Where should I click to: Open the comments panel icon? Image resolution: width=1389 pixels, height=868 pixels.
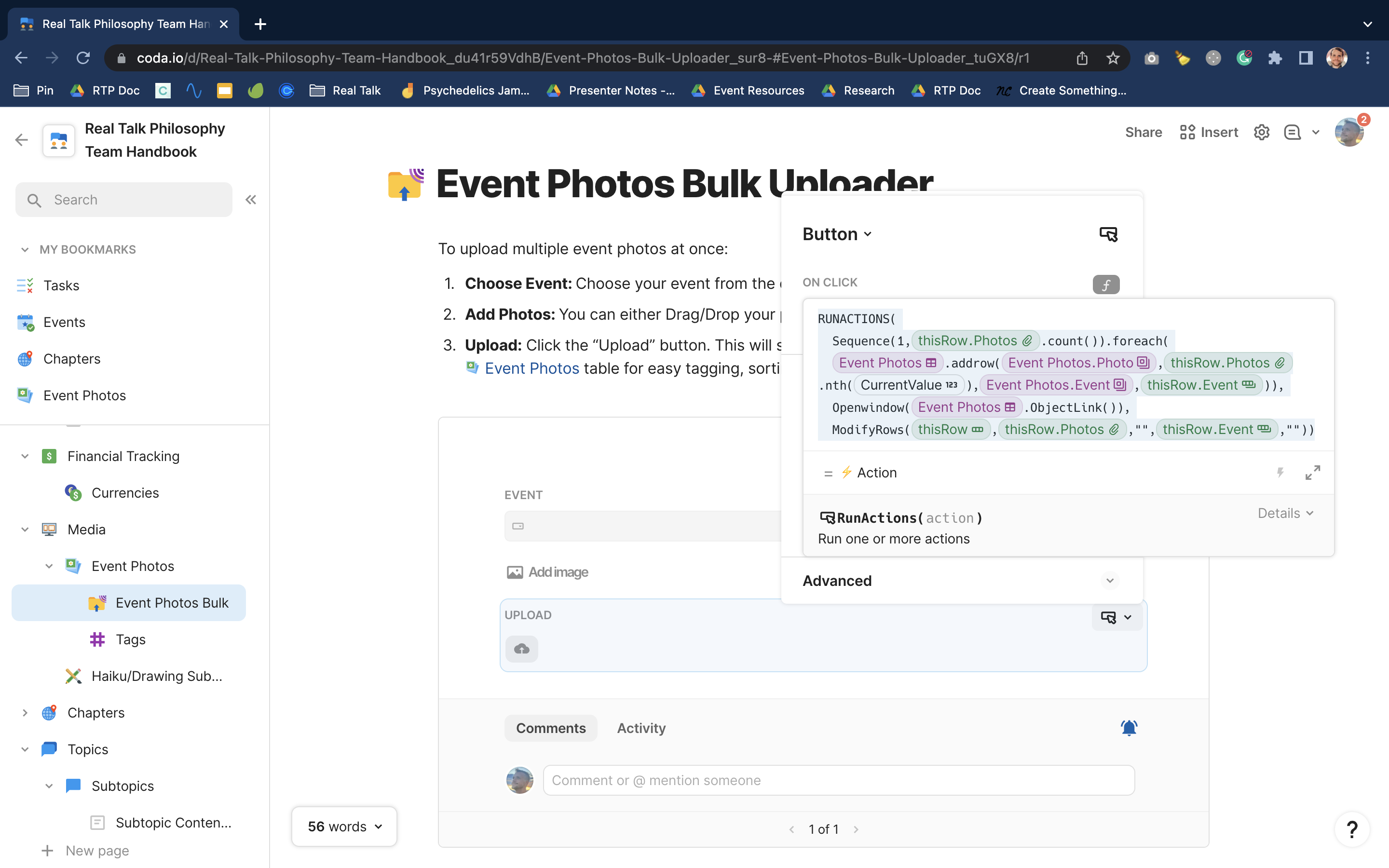pos(1292,133)
